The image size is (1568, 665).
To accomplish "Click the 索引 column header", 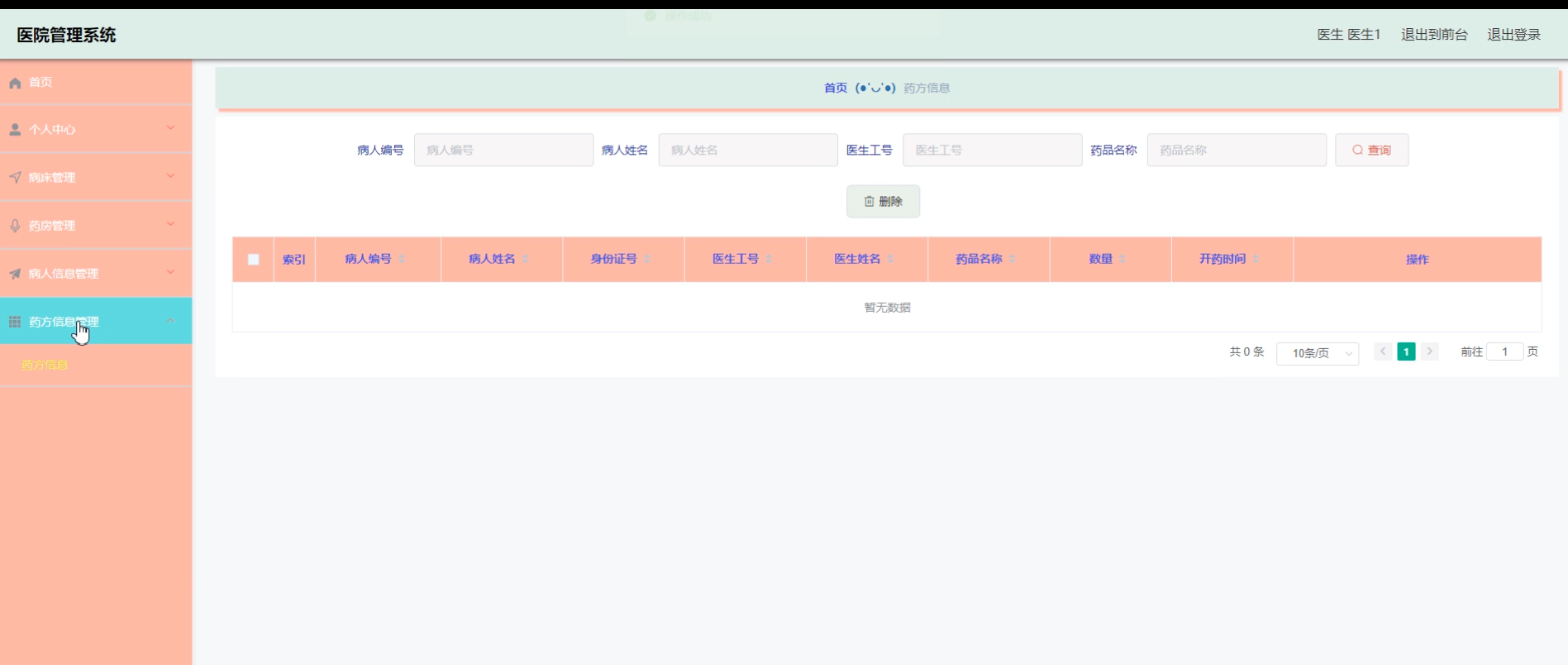I will 294,260.
